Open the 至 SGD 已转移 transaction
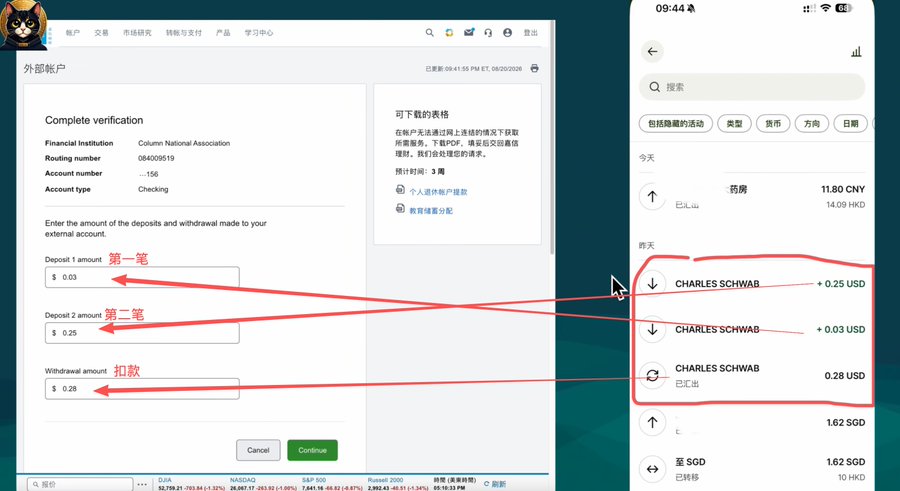900x491 pixels. [752, 469]
